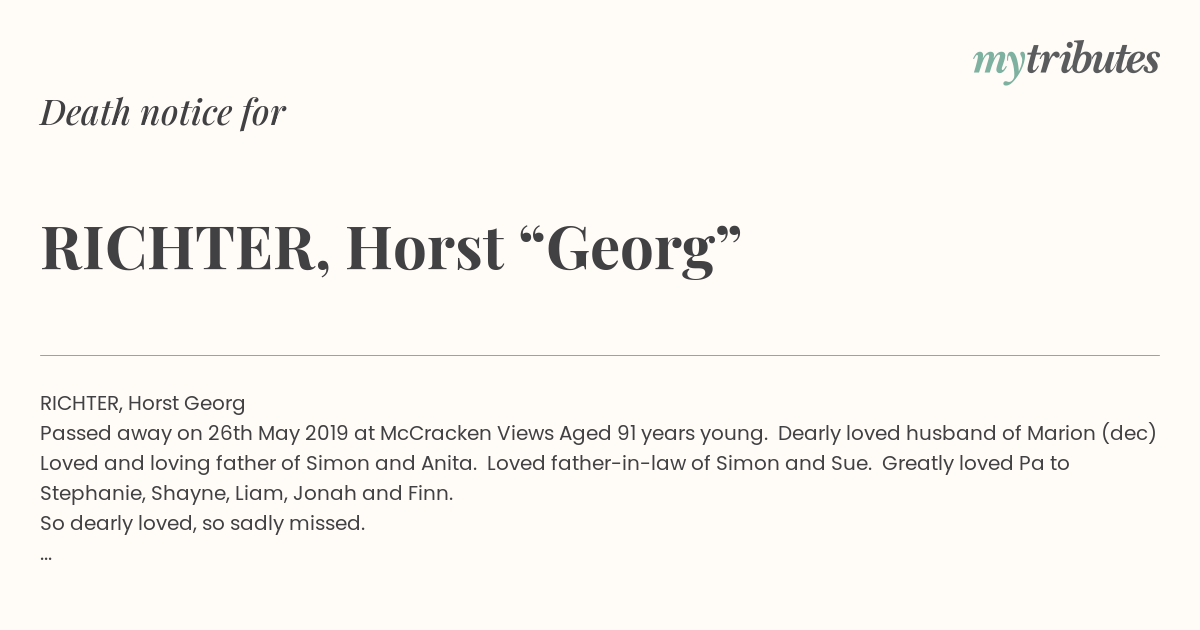Click the grandchildren names line starting with Stephanie

click(247, 493)
